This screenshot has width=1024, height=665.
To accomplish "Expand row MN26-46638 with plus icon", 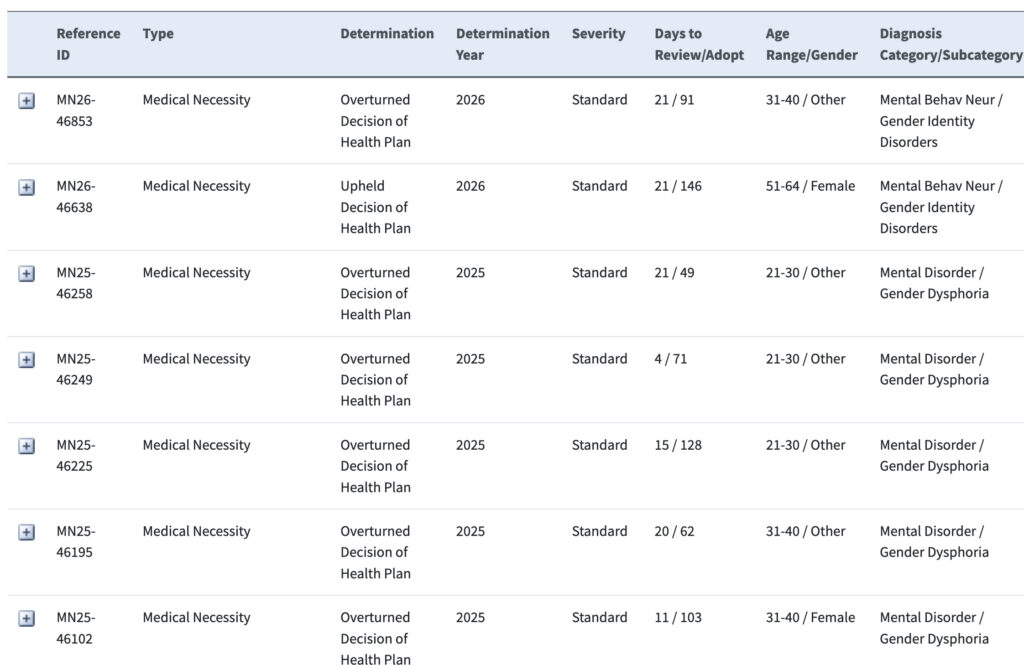I will point(26,187).
